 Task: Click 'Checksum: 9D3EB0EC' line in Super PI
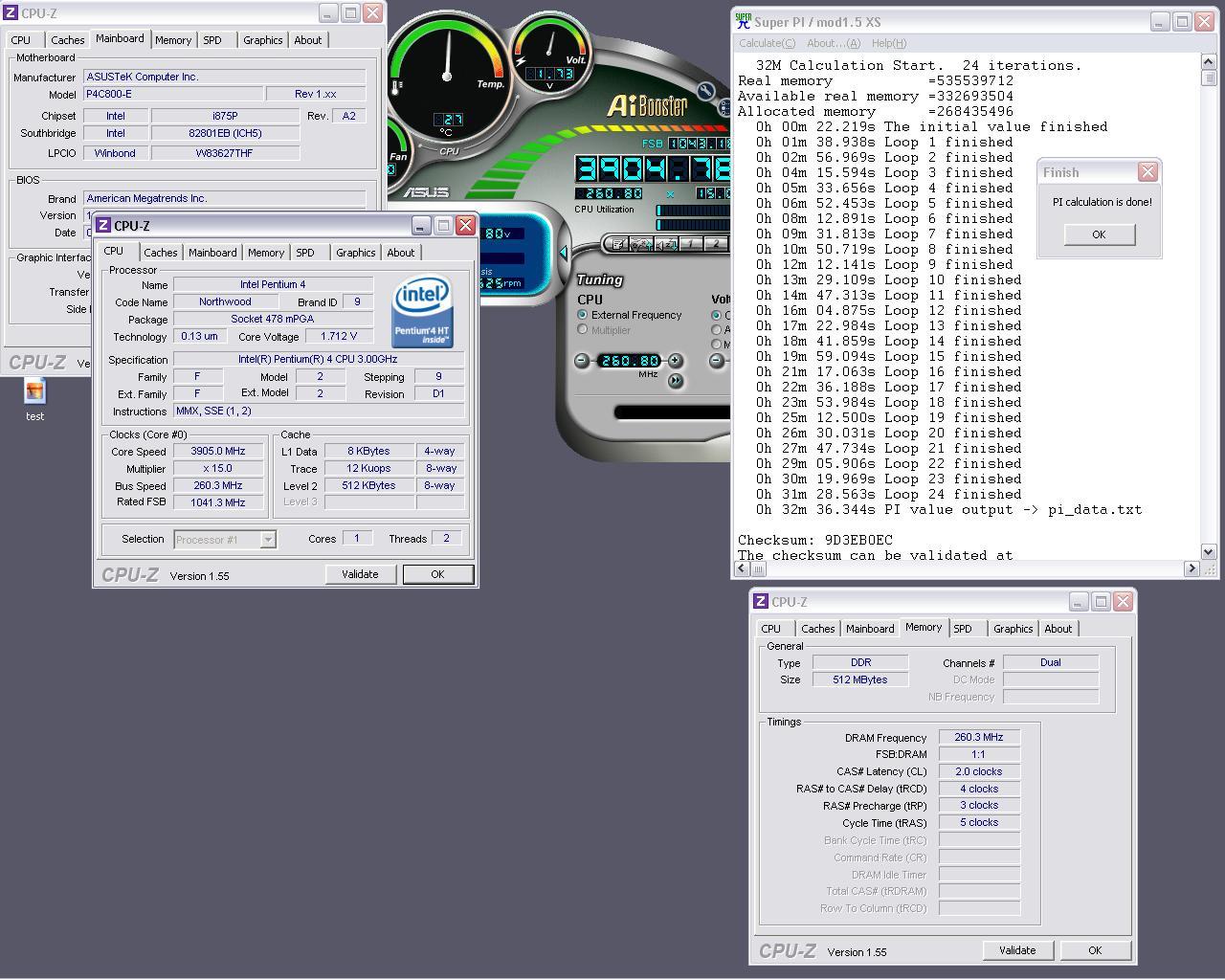[x=815, y=540]
